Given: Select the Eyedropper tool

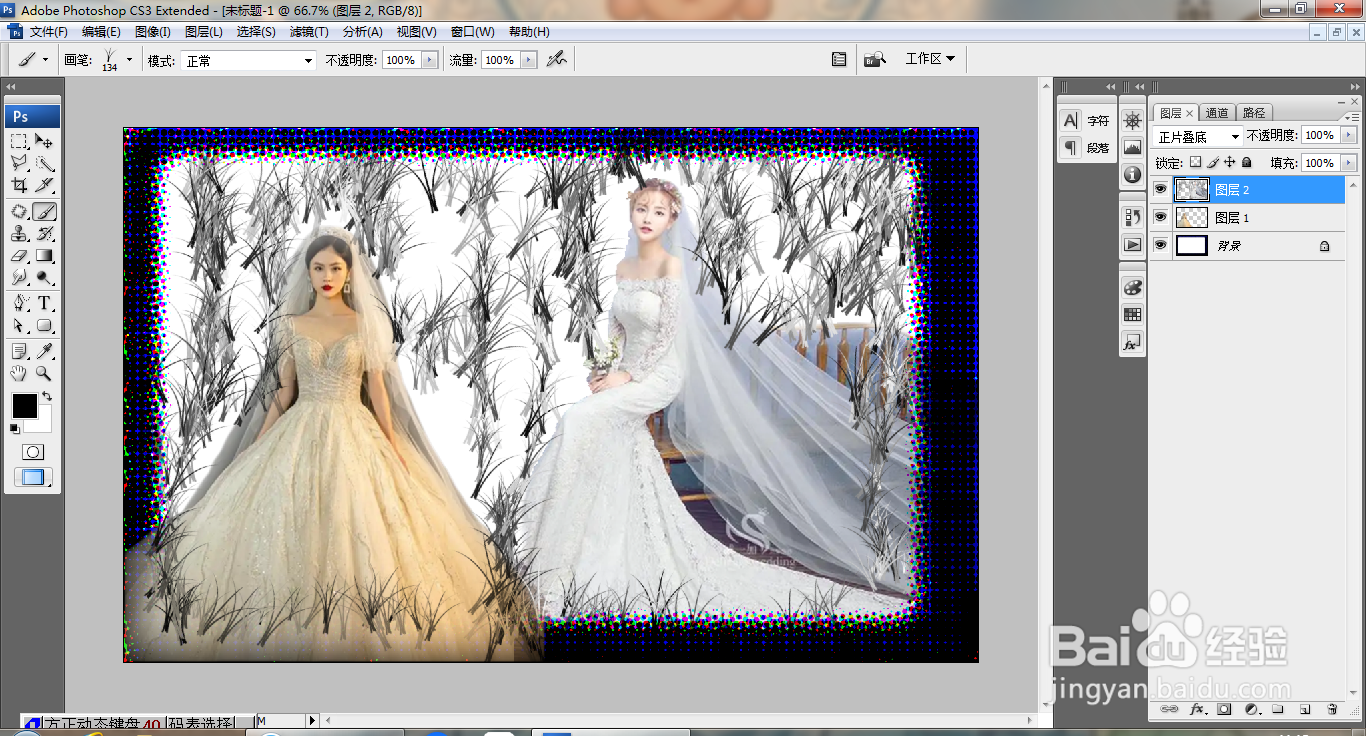Looking at the screenshot, I should coord(44,351).
